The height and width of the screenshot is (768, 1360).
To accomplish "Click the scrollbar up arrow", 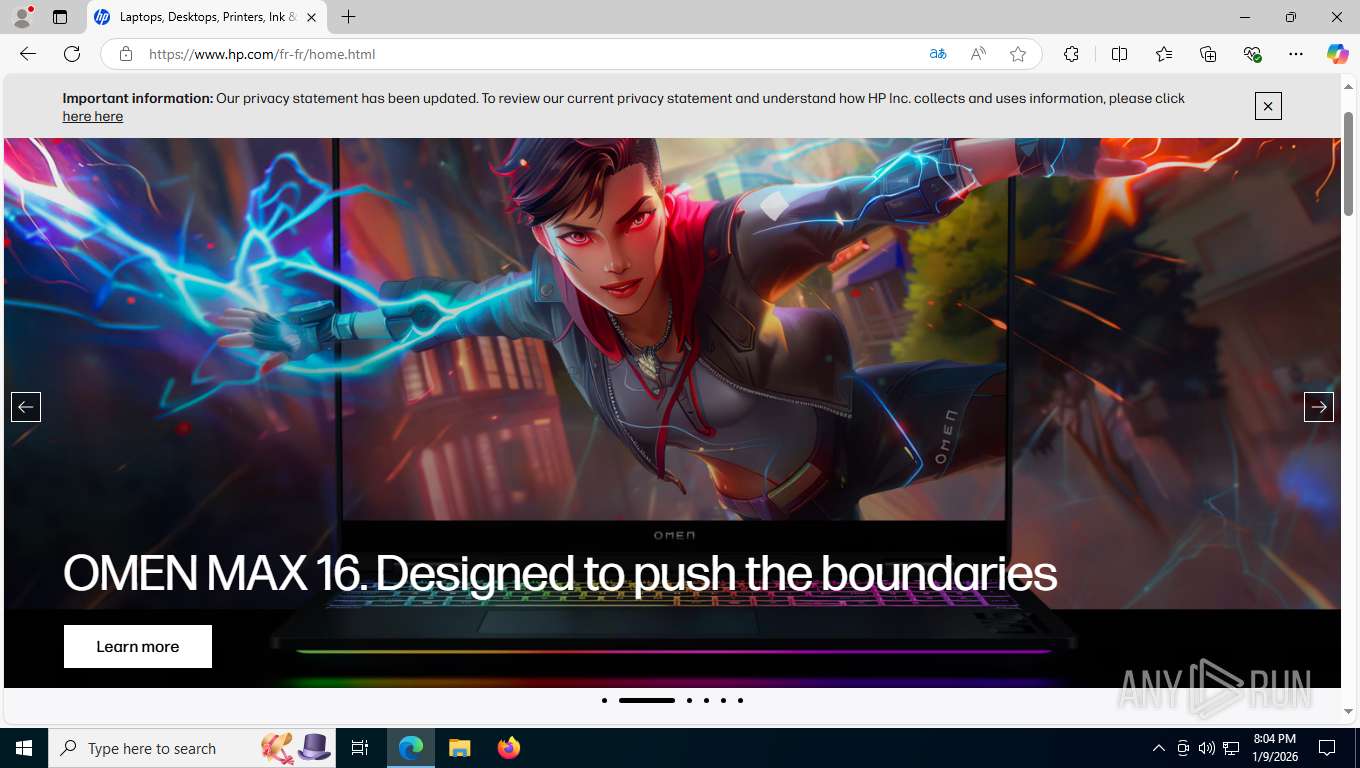I will [1349, 86].
